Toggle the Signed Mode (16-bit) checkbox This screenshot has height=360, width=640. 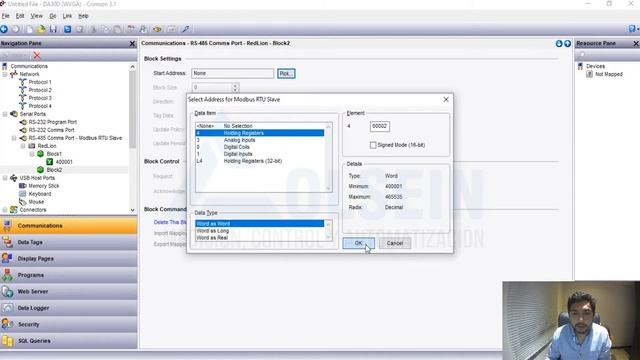point(373,145)
